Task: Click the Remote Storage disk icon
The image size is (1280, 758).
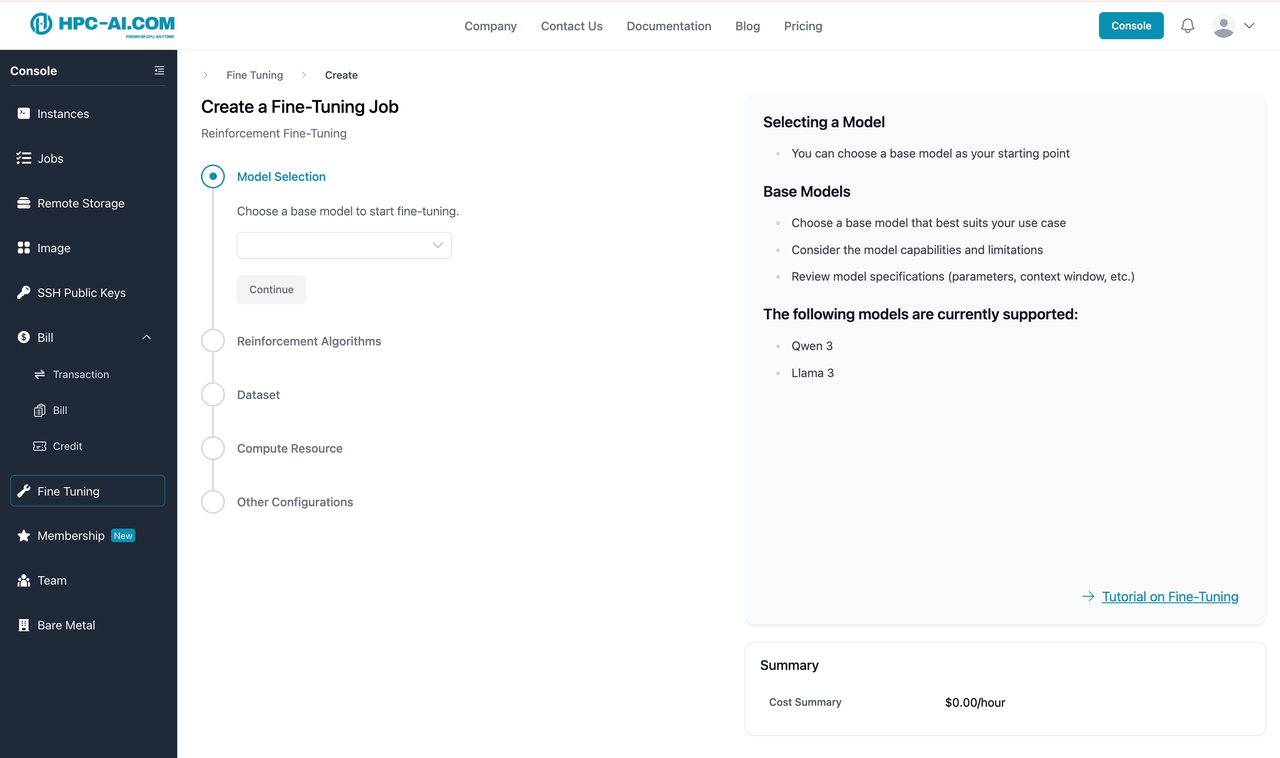Action: click(24, 203)
